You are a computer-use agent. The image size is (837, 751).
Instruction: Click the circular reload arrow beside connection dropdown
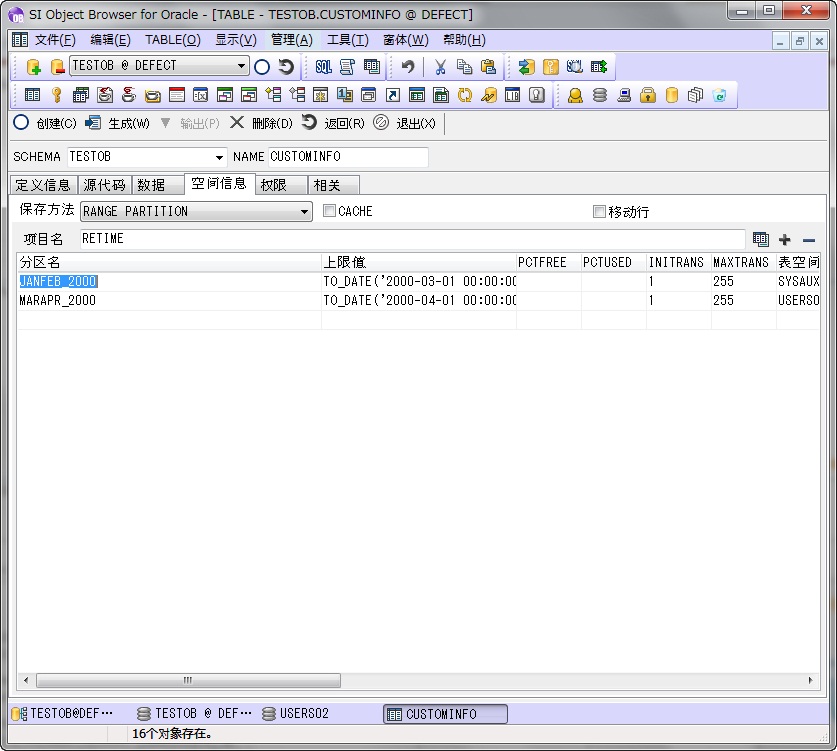(x=286, y=67)
